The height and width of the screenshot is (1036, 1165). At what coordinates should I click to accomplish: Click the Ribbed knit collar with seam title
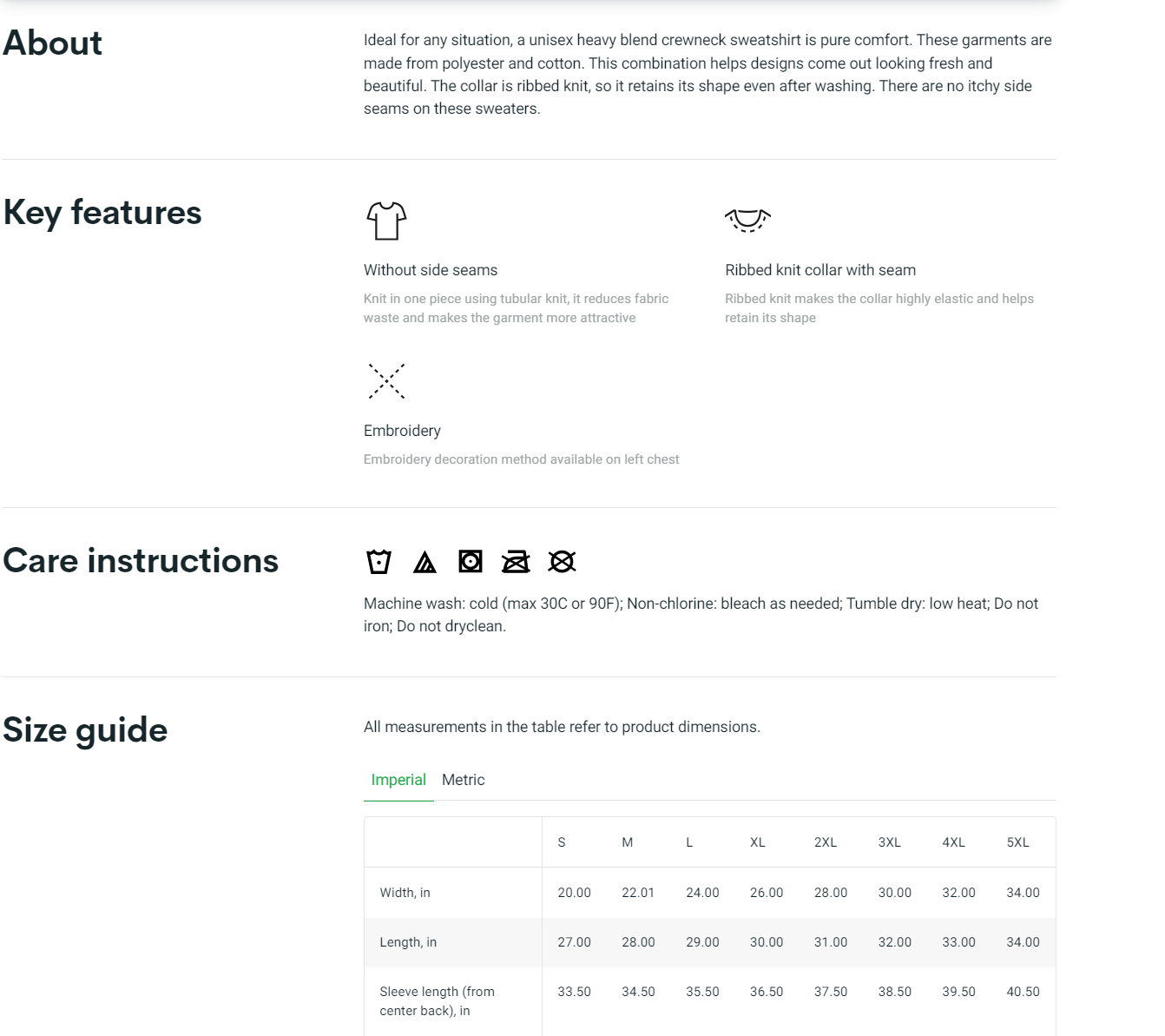820,270
